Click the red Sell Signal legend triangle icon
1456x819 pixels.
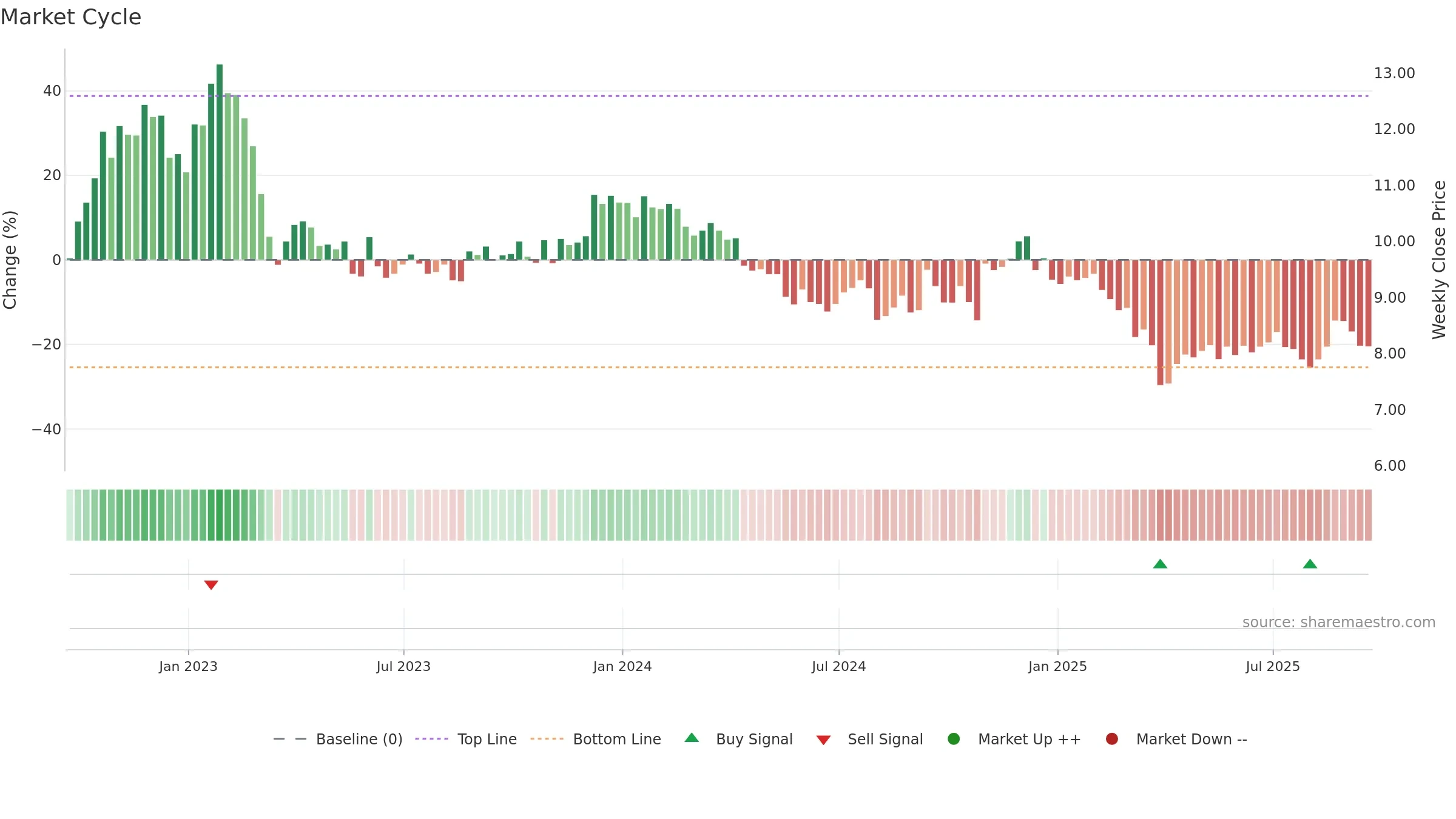point(823,740)
